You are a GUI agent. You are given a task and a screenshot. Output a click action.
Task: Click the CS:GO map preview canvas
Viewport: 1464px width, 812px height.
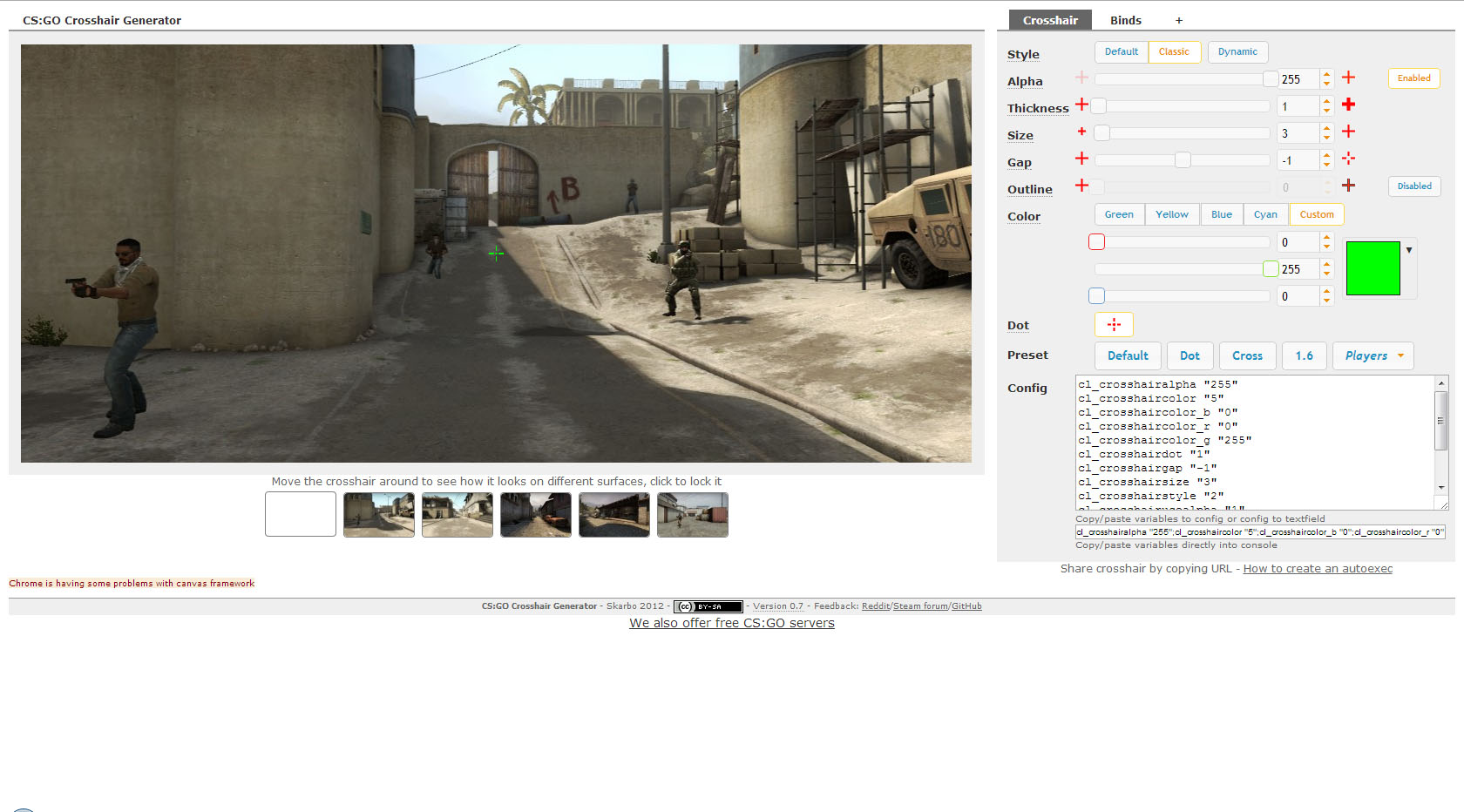click(496, 254)
